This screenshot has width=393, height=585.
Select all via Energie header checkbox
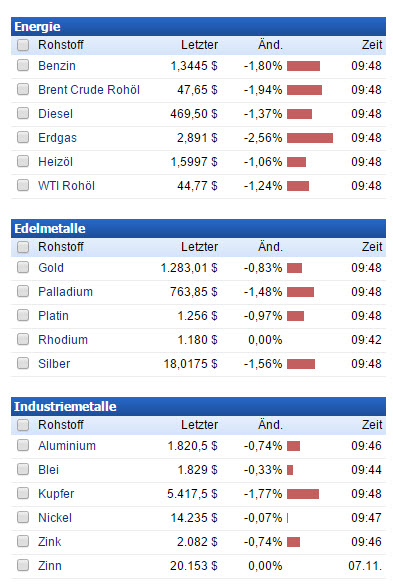click(23, 45)
